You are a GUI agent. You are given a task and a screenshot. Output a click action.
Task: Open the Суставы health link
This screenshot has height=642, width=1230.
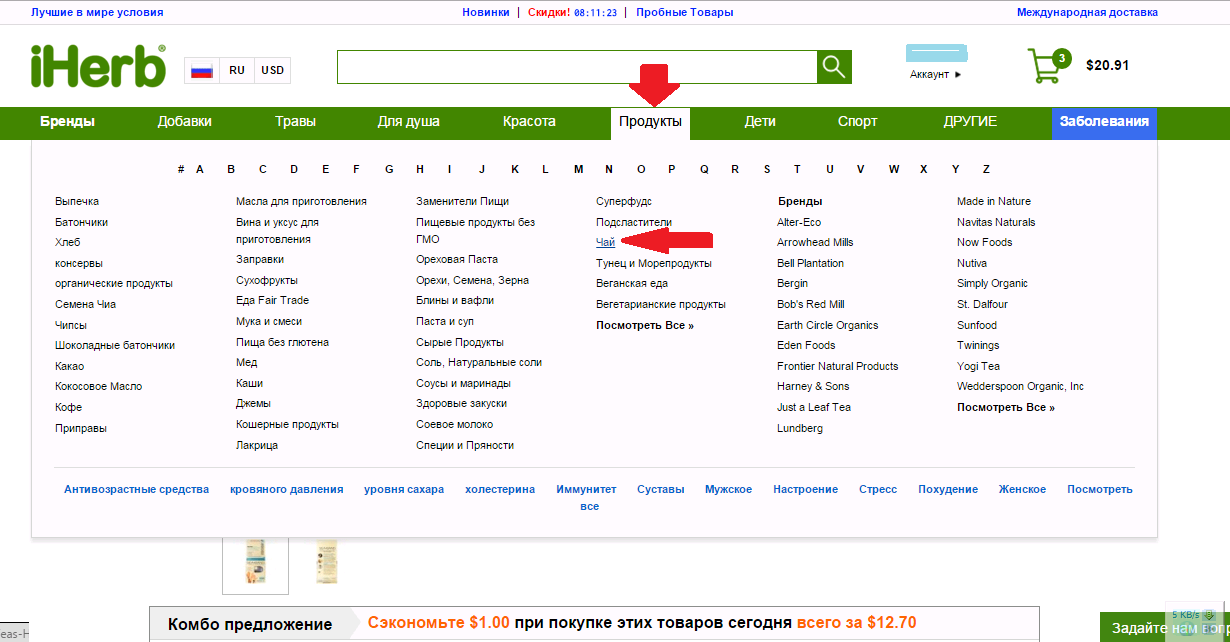coord(661,489)
